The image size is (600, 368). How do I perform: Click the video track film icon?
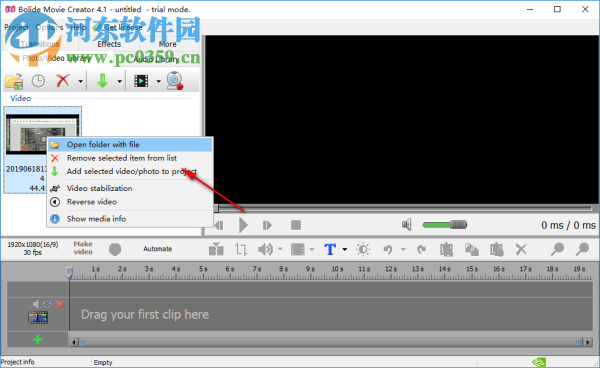pyautogui.click(x=38, y=318)
